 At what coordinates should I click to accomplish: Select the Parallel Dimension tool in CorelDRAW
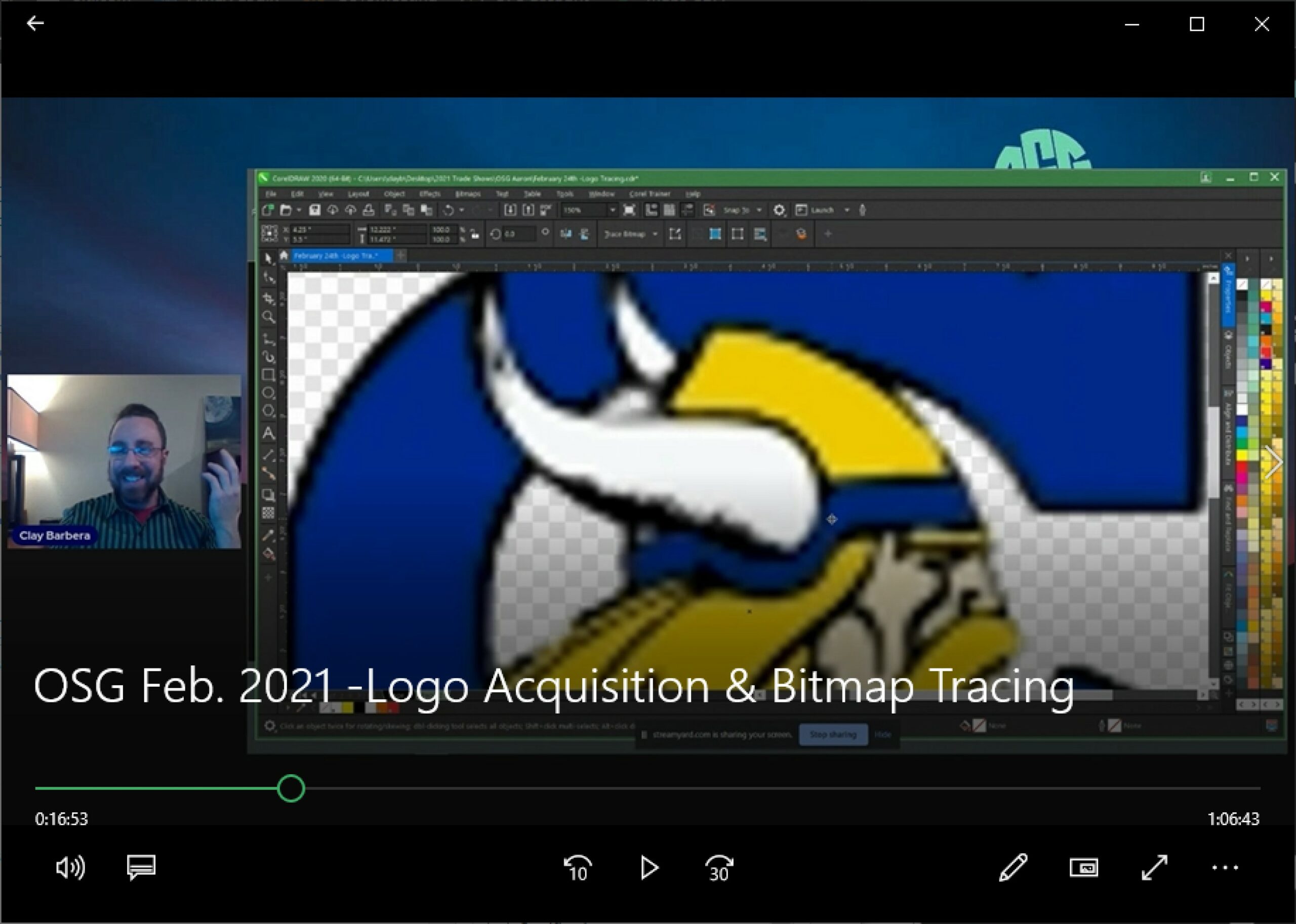pyautogui.click(x=269, y=455)
